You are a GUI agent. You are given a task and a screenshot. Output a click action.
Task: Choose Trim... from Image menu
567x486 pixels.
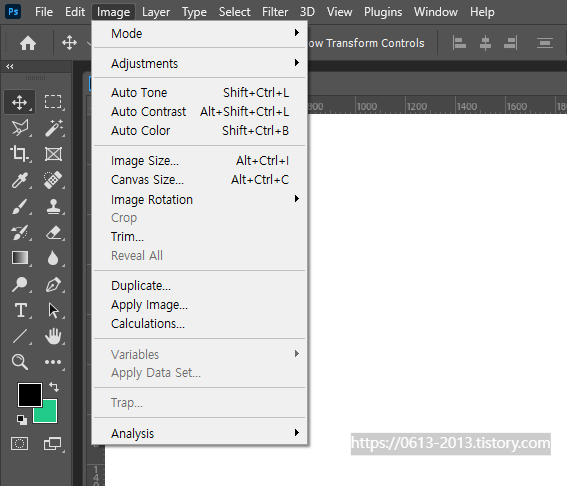200,236
